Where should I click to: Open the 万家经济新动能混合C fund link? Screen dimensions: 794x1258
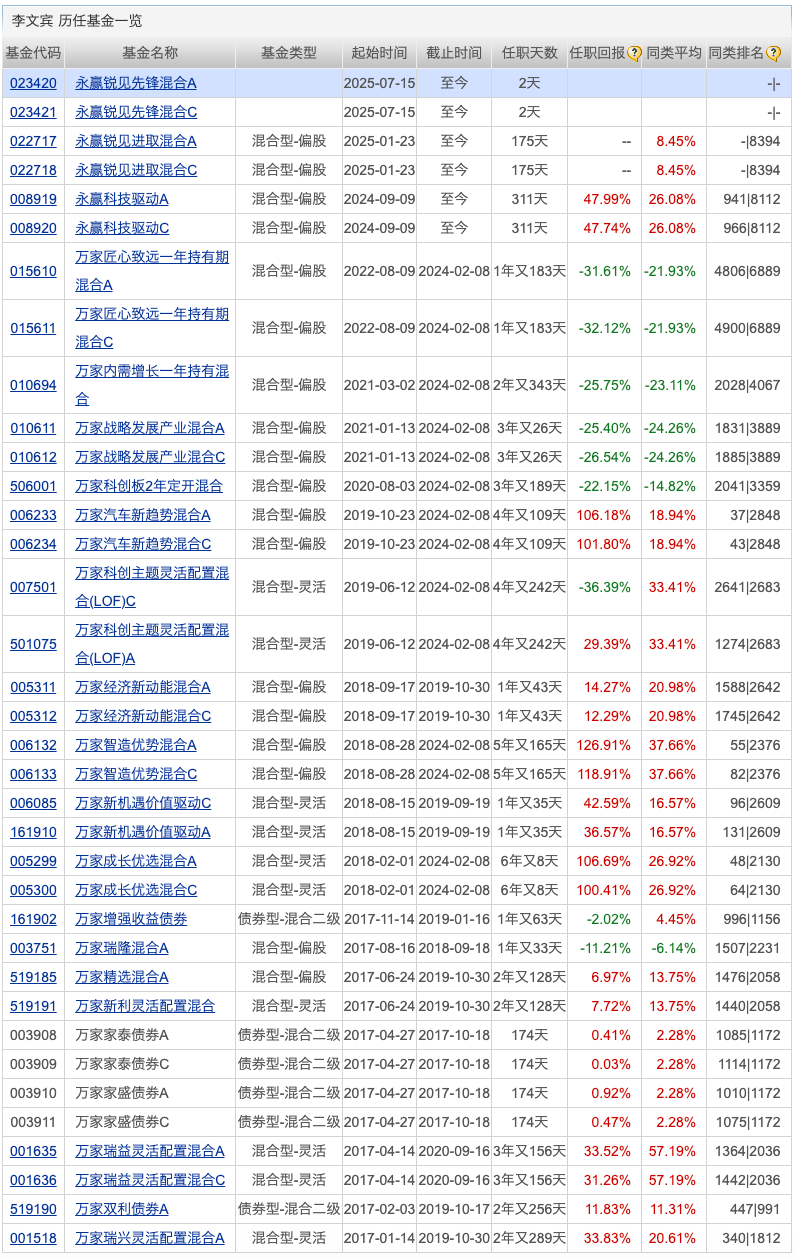click(x=143, y=716)
